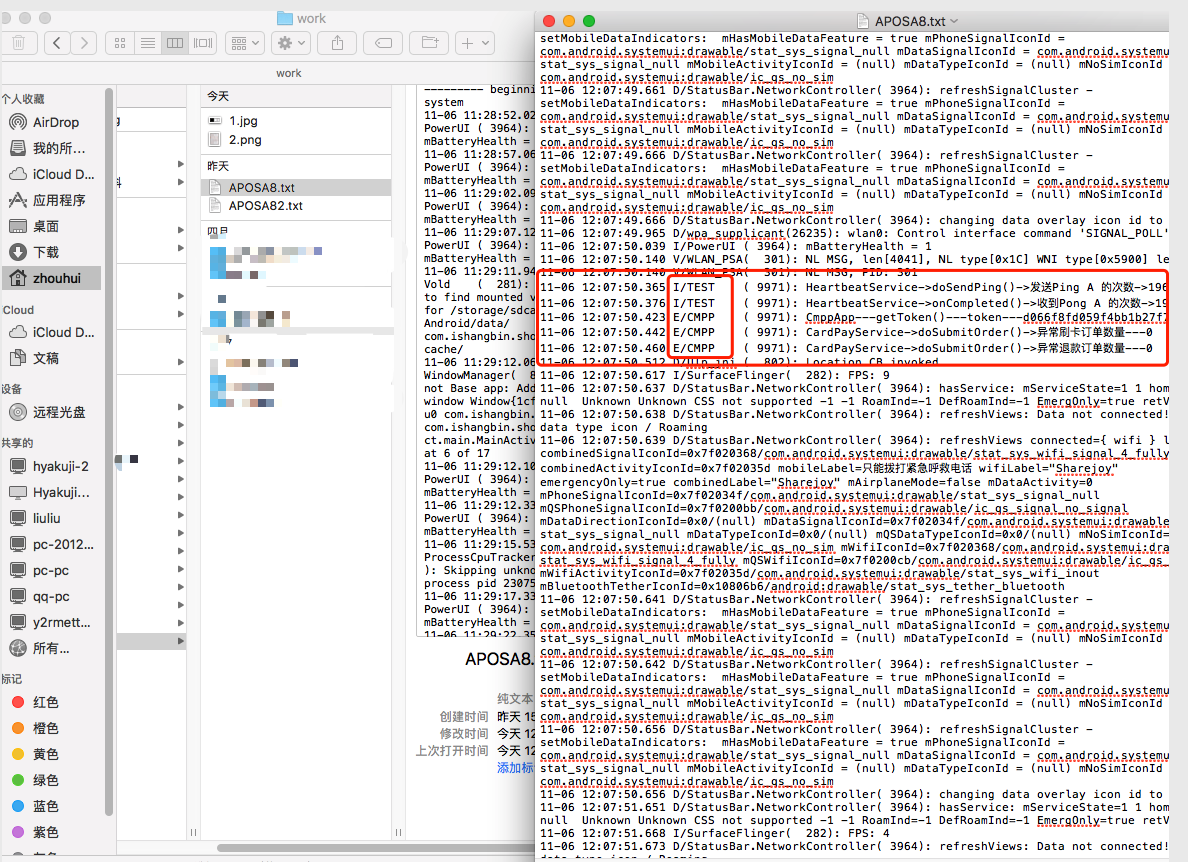Expand the highlighted folder row arrow in first column
This screenshot has width=1188, height=862.
180,641
